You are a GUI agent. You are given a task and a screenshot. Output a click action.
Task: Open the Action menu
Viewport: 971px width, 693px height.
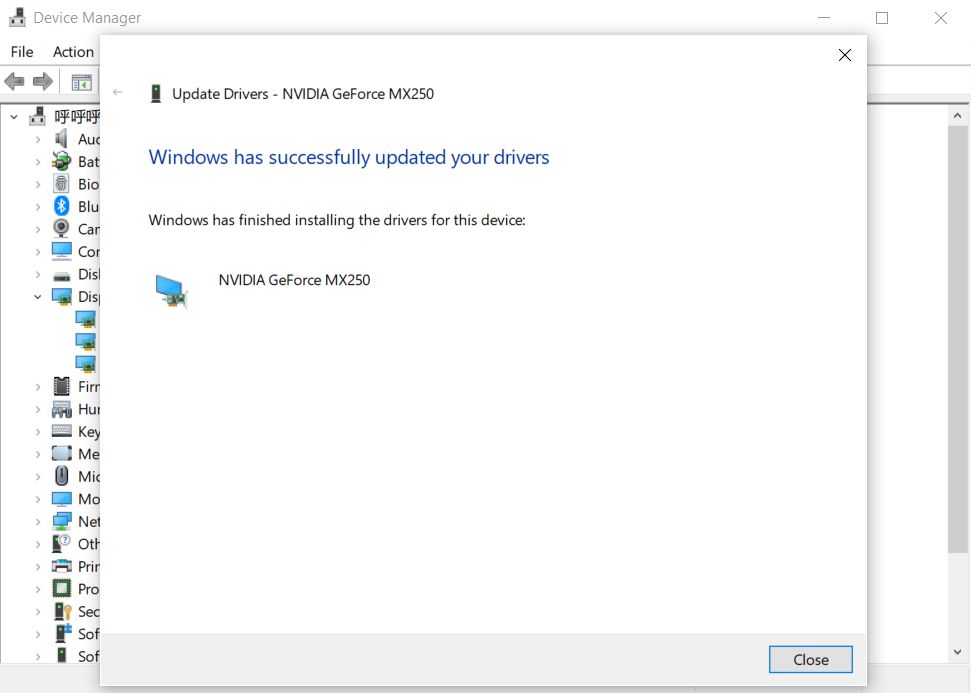click(73, 52)
